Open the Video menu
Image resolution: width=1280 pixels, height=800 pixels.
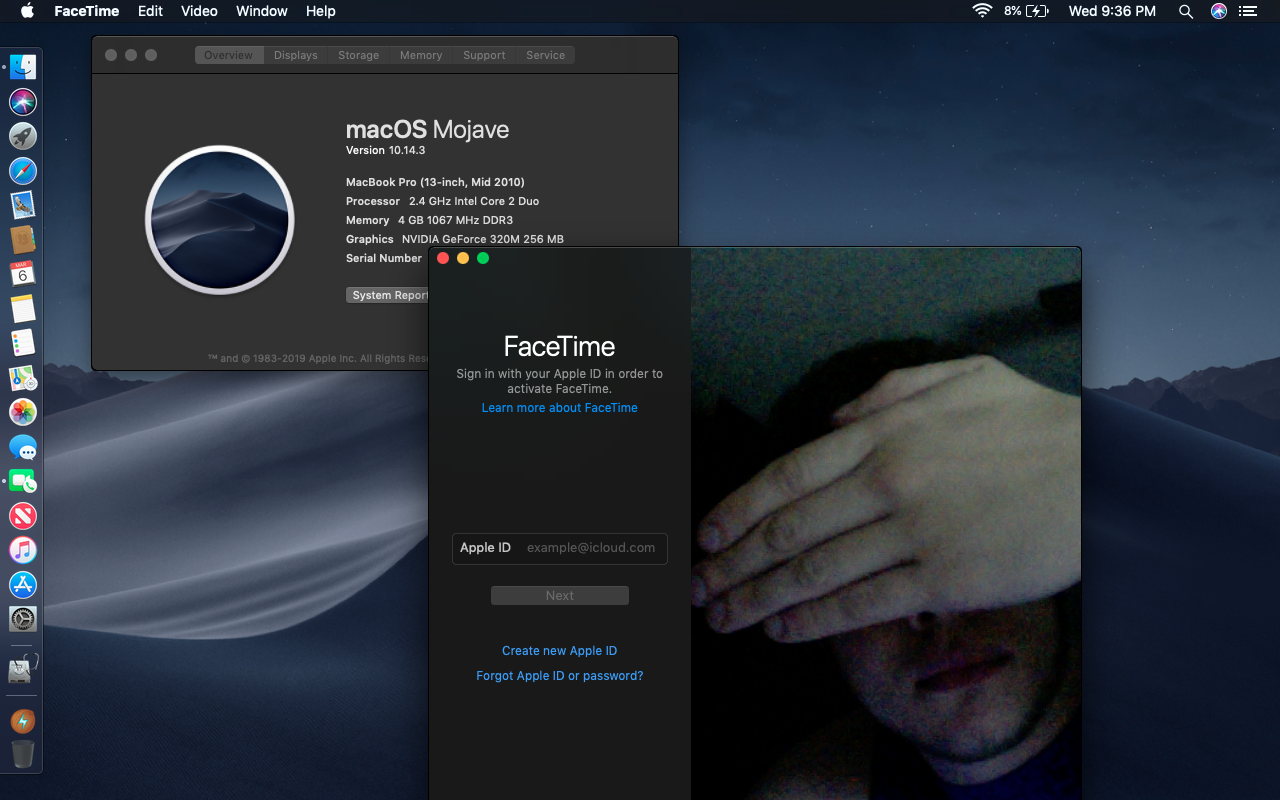(199, 11)
